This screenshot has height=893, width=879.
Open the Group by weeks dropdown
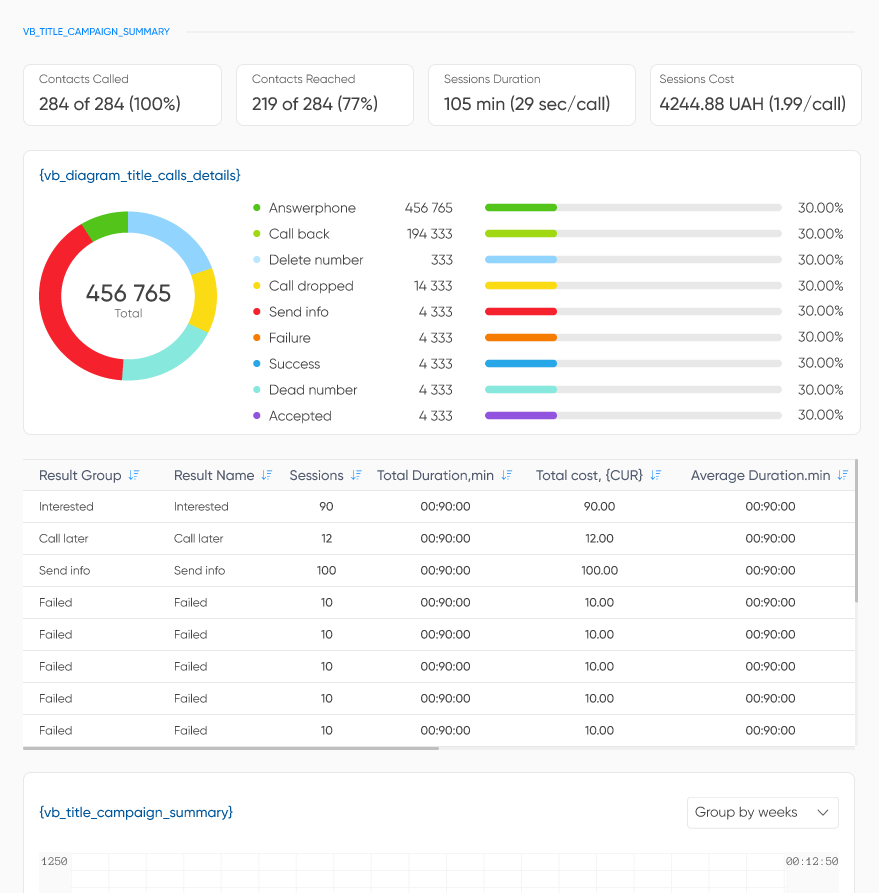(762, 812)
